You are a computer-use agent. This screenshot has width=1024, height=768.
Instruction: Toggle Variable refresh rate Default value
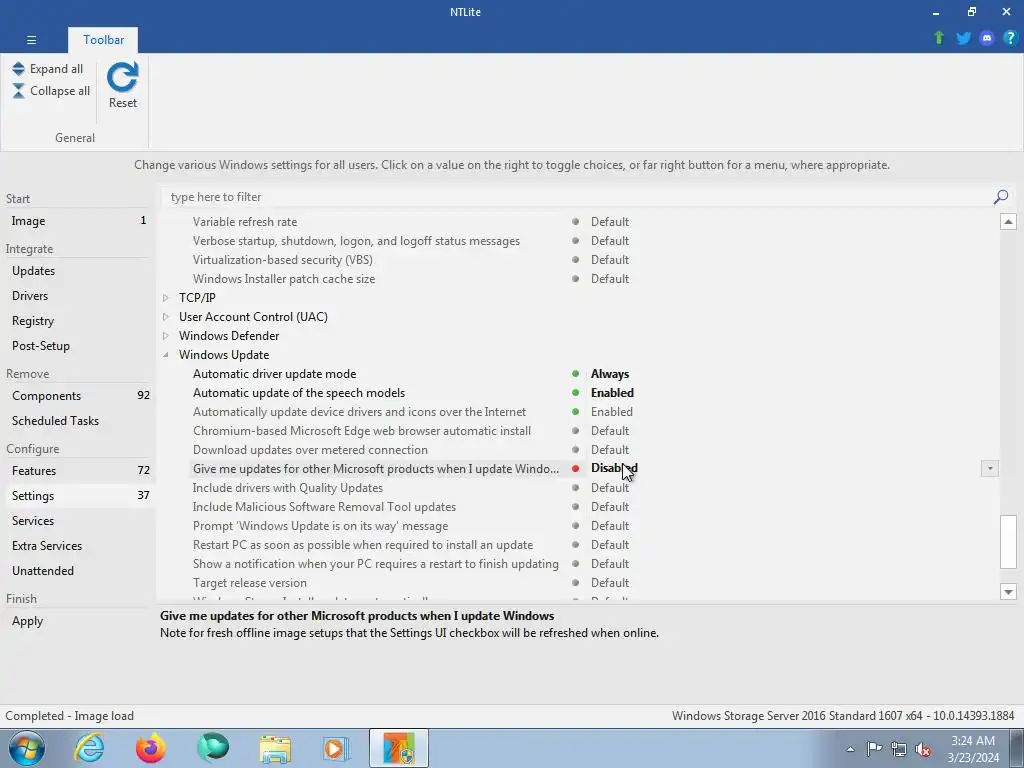610,222
